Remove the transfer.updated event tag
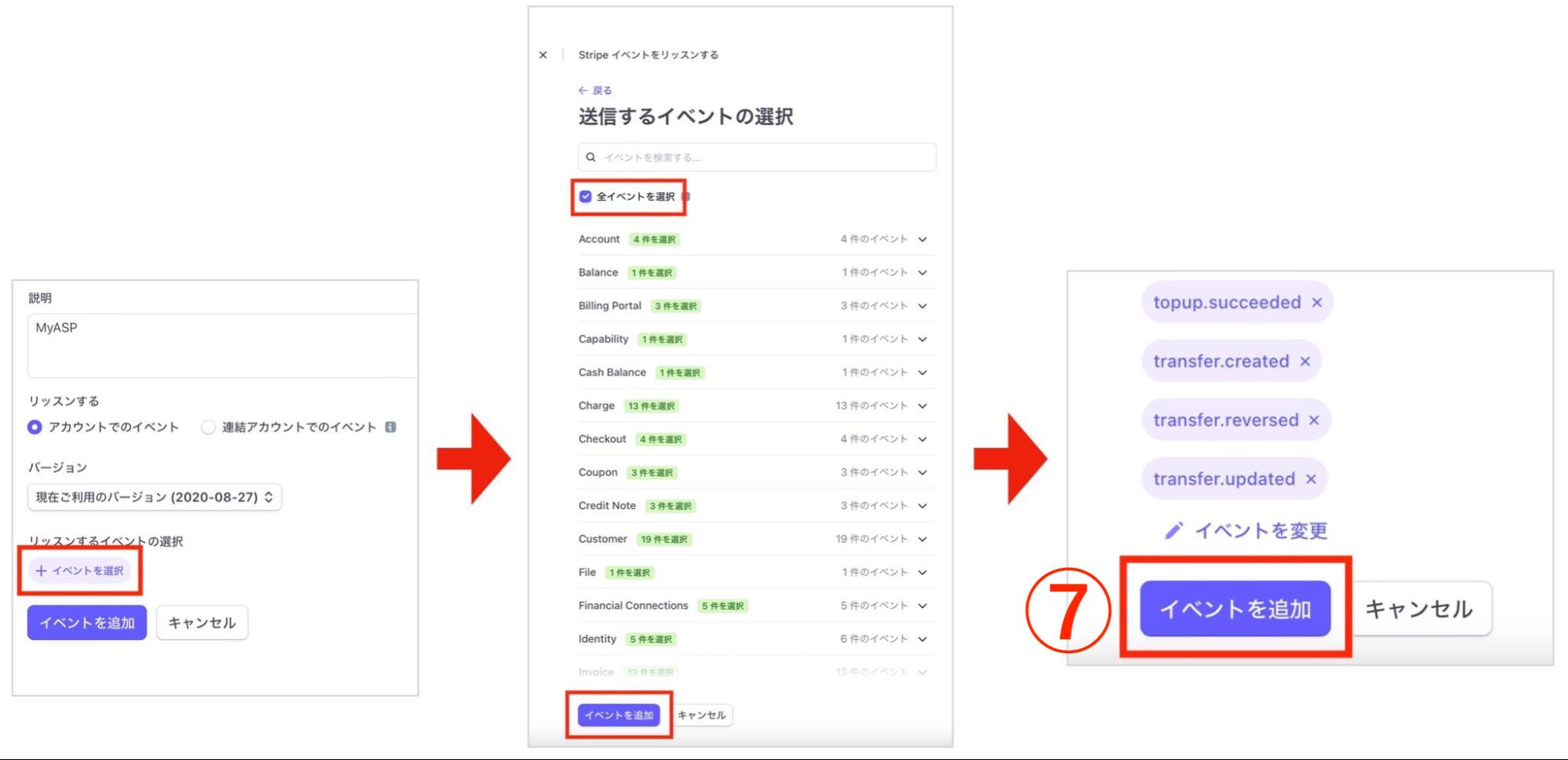The image size is (1568, 760). point(1312,478)
